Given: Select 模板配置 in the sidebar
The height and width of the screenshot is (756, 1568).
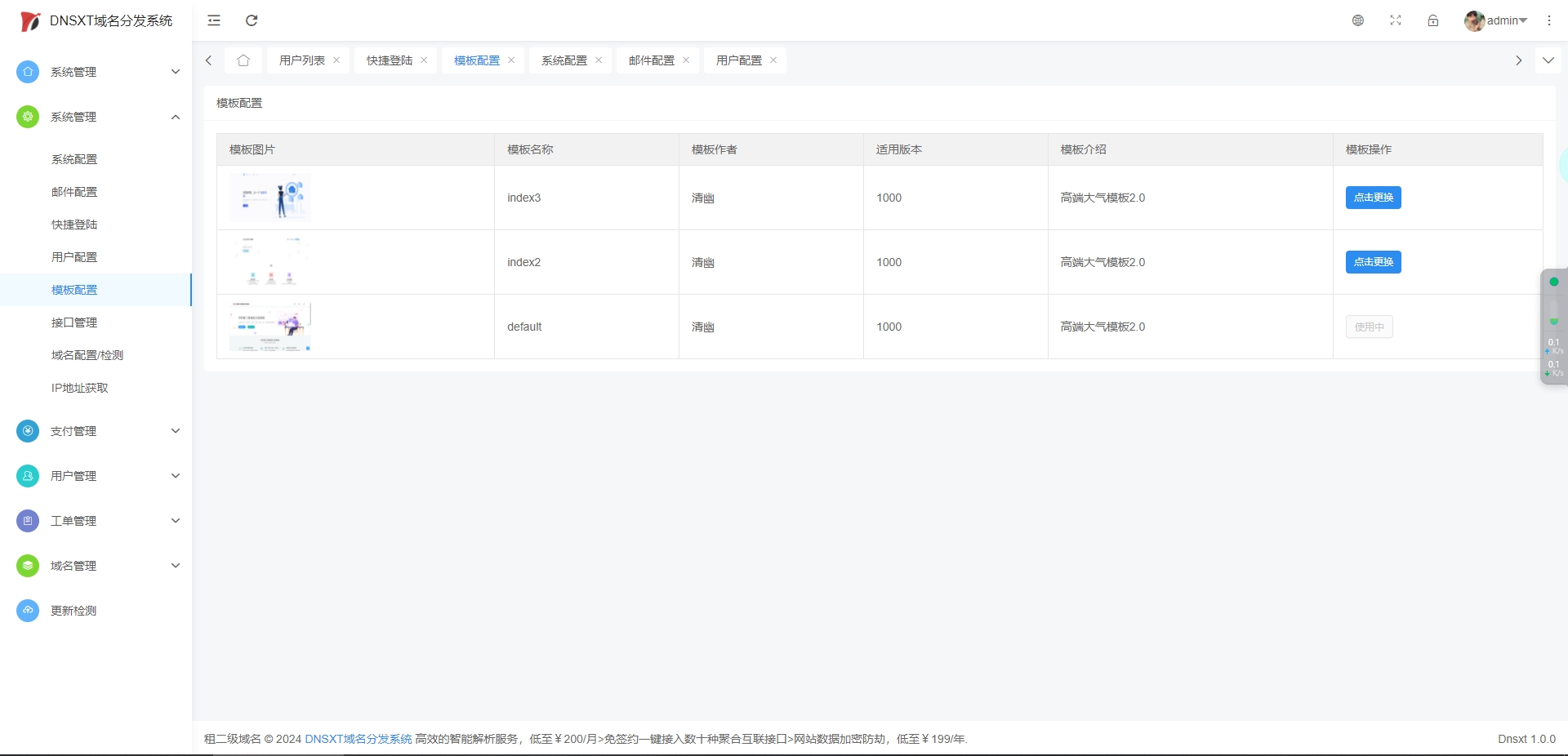Looking at the screenshot, I should click(x=96, y=290).
